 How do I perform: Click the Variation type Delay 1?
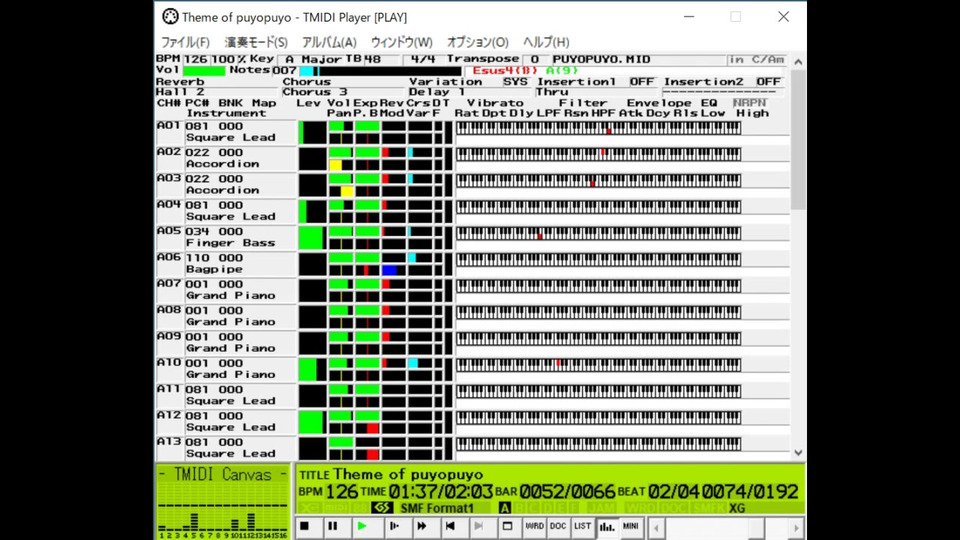coord(437,92)
